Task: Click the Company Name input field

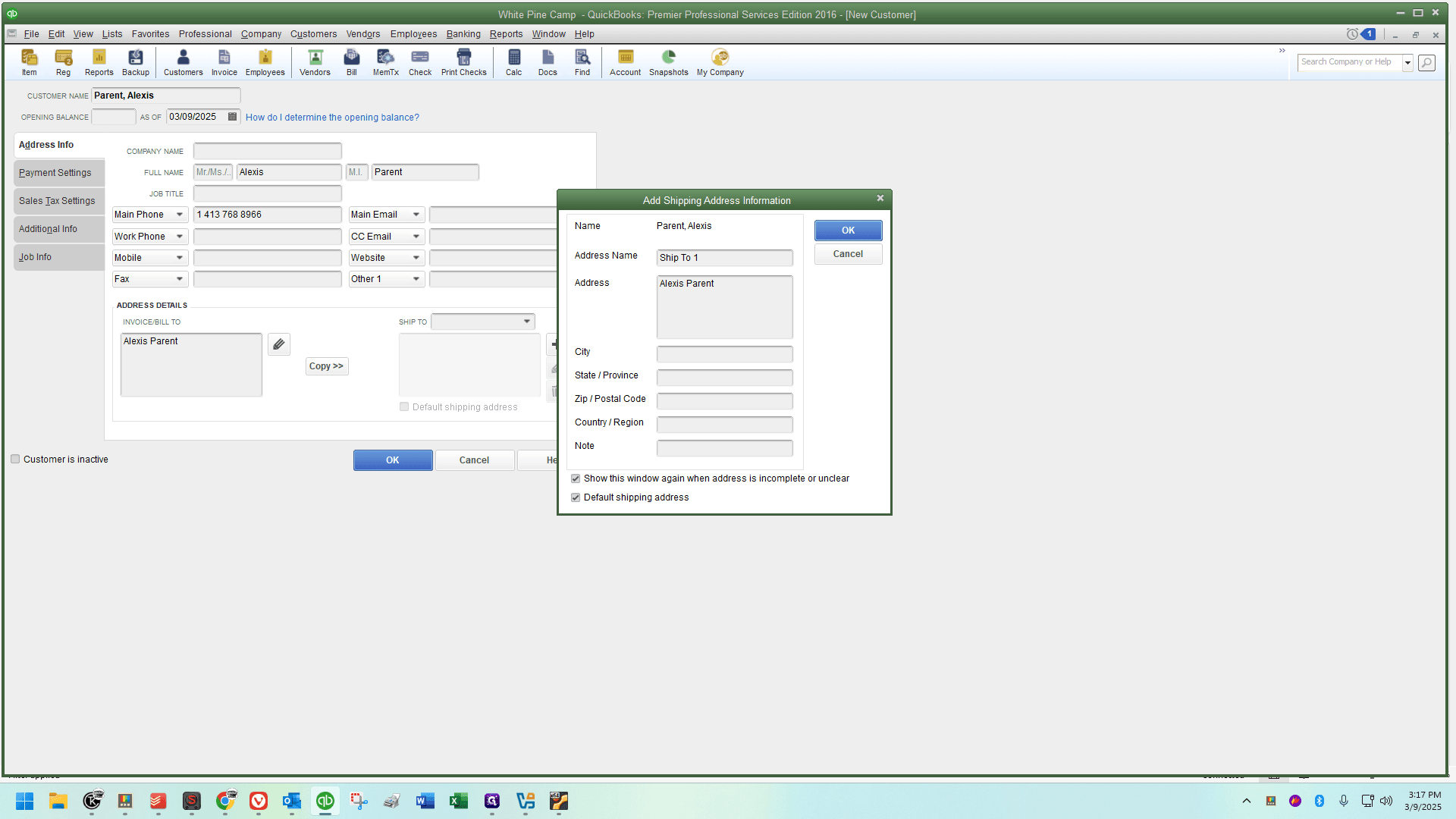Action: (267, 151)
